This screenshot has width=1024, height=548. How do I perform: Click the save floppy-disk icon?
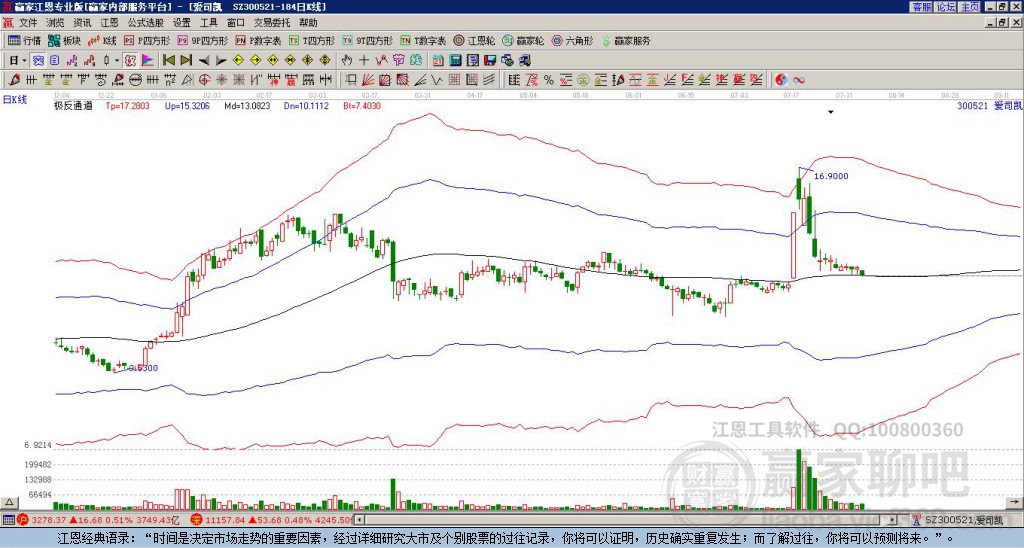(x=490, y=61)
